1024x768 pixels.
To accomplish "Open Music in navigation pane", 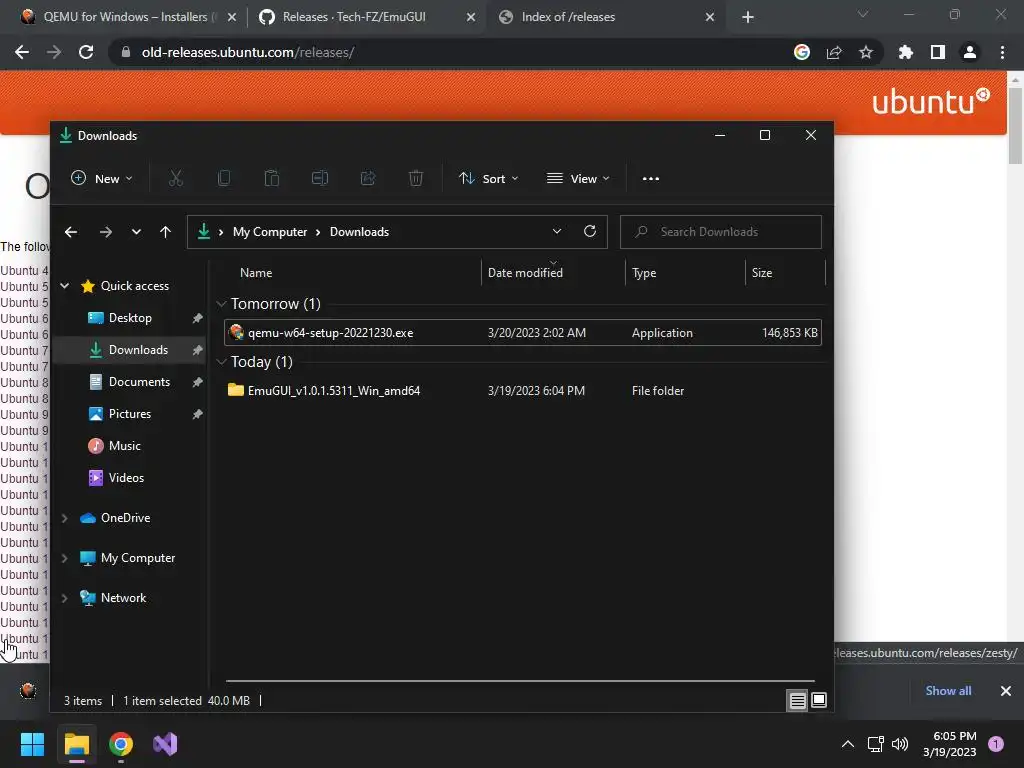I will (x=125, y=446).
